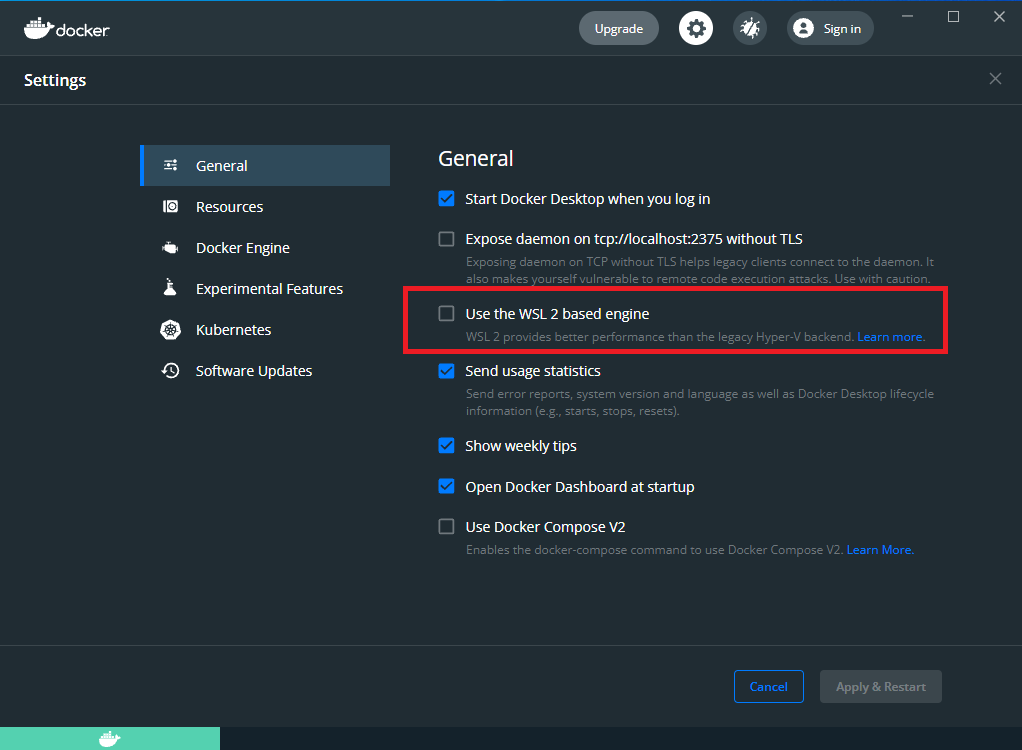Uncheck Show weekly tips

[446, 445]
